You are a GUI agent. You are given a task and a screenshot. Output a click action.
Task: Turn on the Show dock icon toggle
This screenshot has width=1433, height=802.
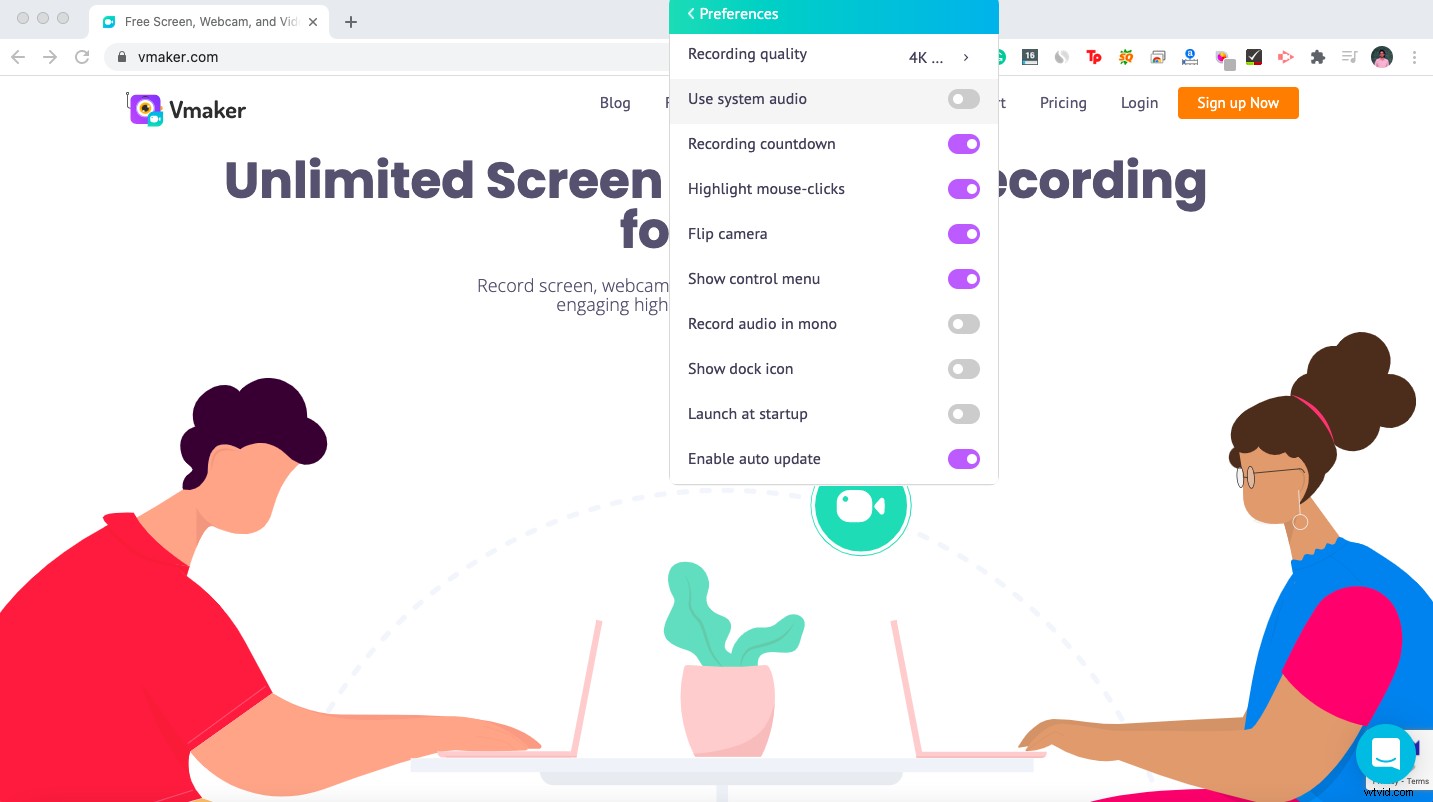(963, 369)
